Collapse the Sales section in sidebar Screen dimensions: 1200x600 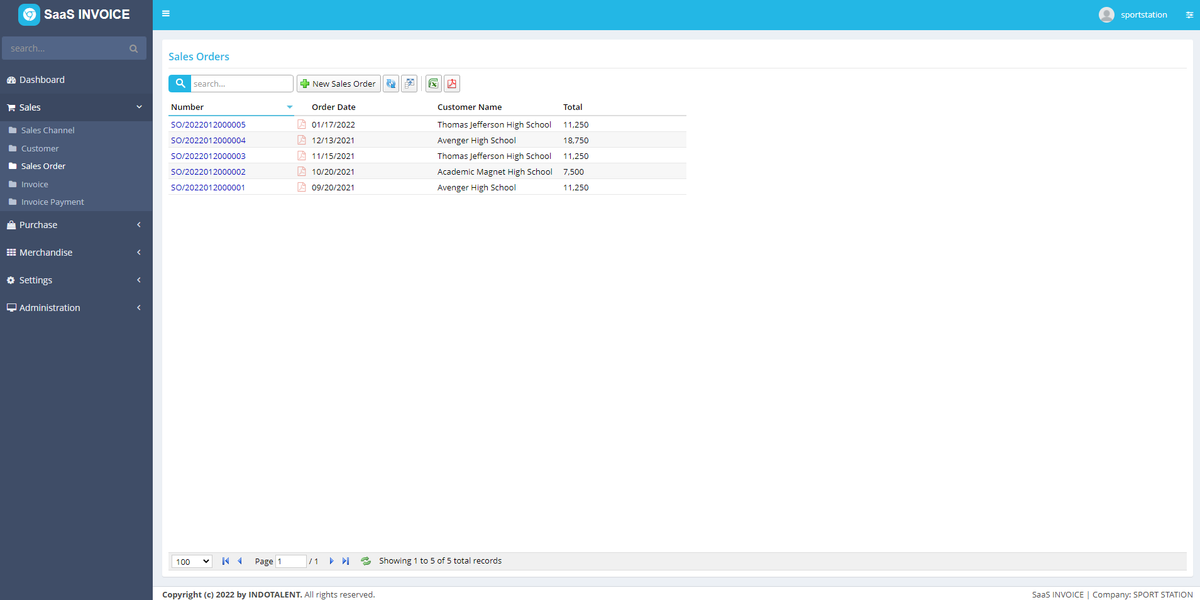(75, 107)
